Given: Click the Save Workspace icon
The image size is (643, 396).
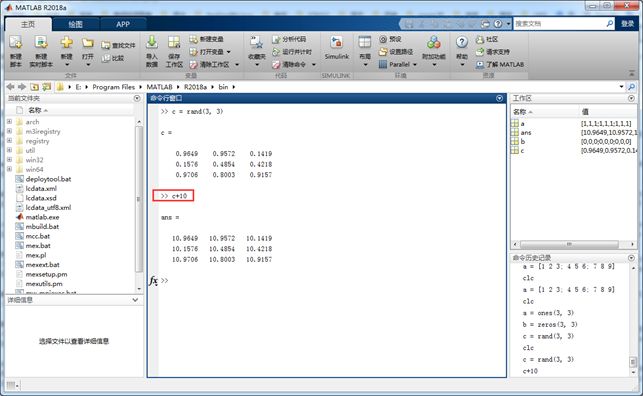Looking at the screenshot, I should (x=174, y=42).
